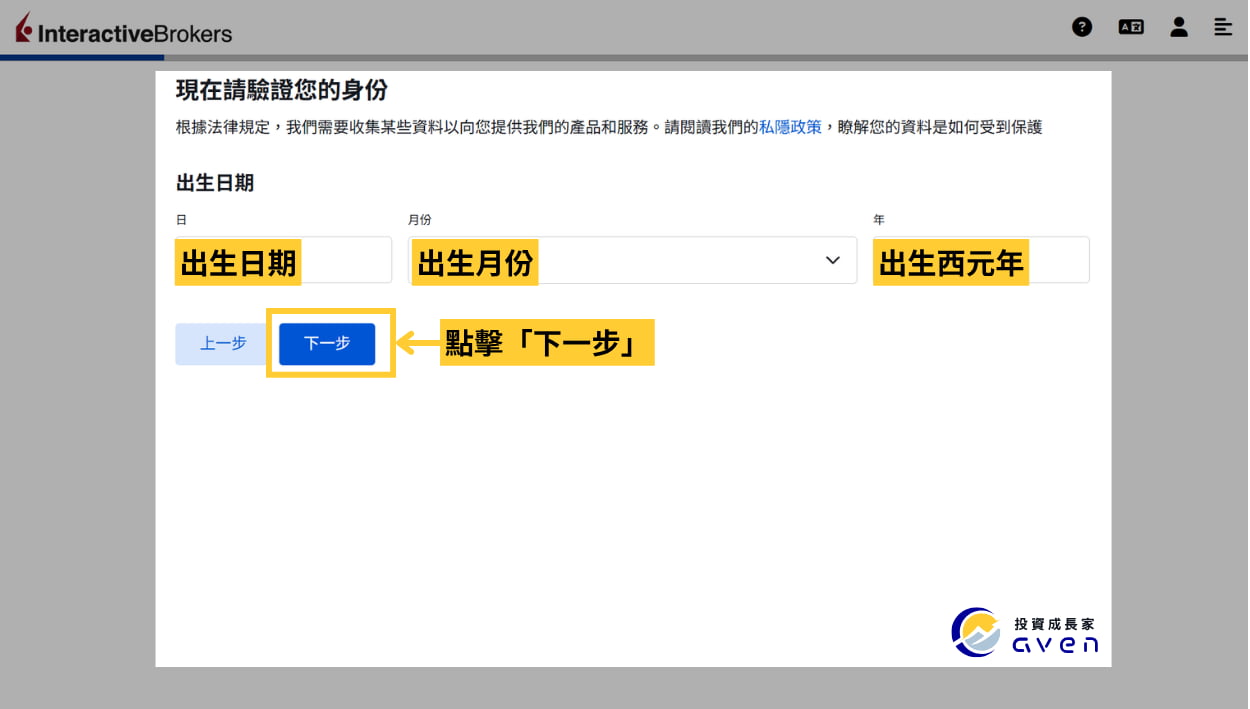
Task: Click the 日 day input field
Action: click(283, 260)
